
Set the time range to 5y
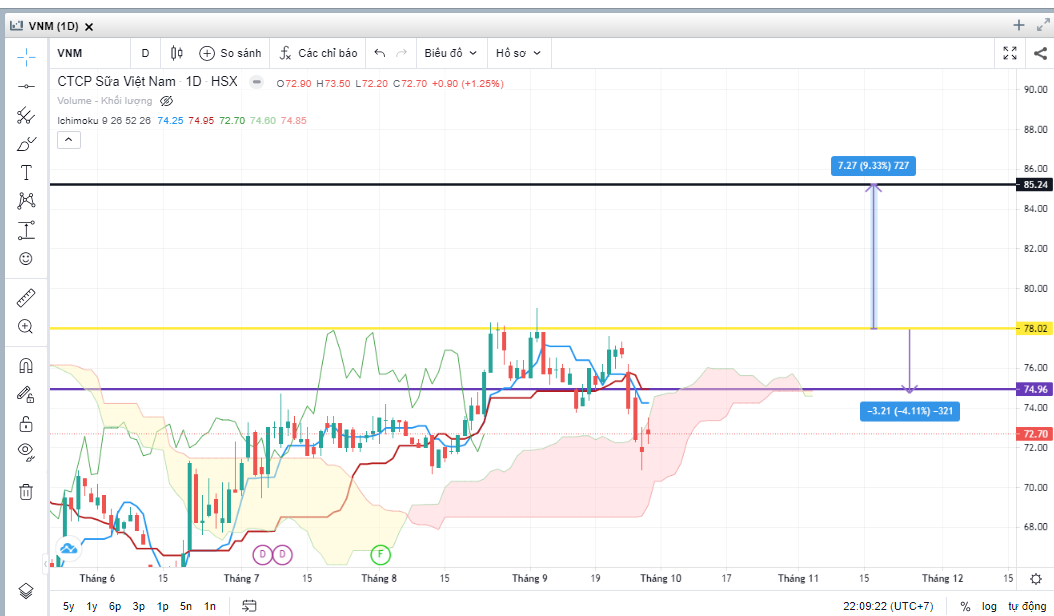(69, 606)
